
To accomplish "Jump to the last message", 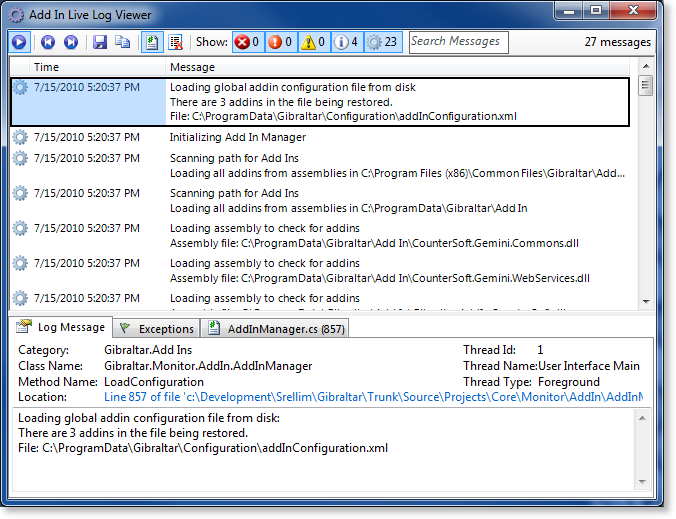I will click(x=71, y=42).
